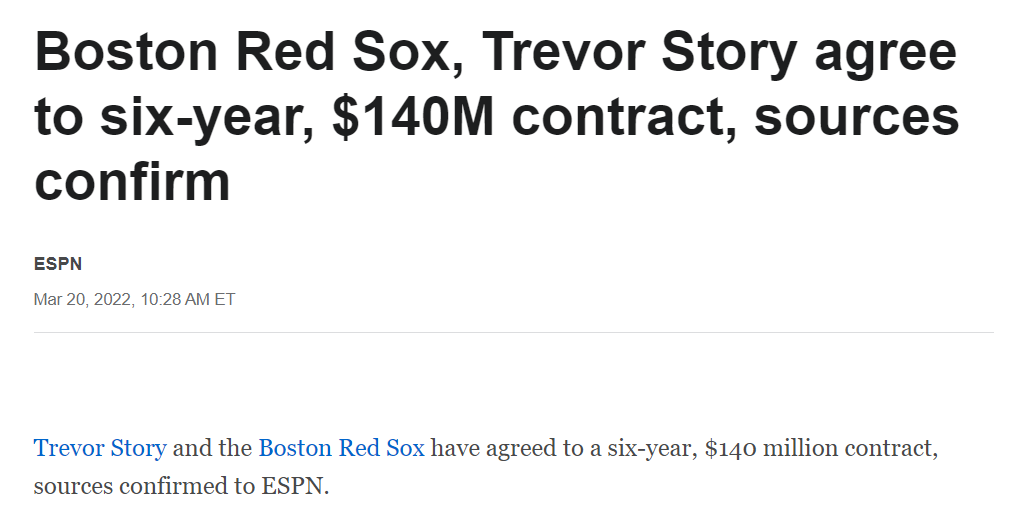Click the word "confirm" in the headline
The height and width of the screenshot is (513, 1025).
[133, 181]
